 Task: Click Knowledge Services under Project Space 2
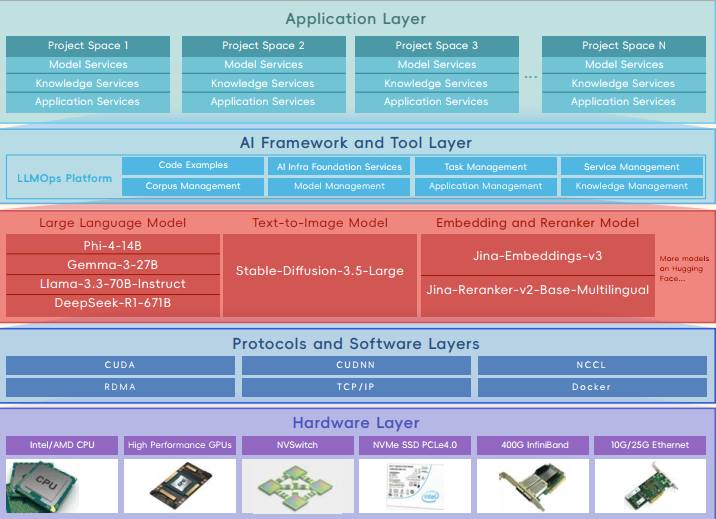point(263,83)
